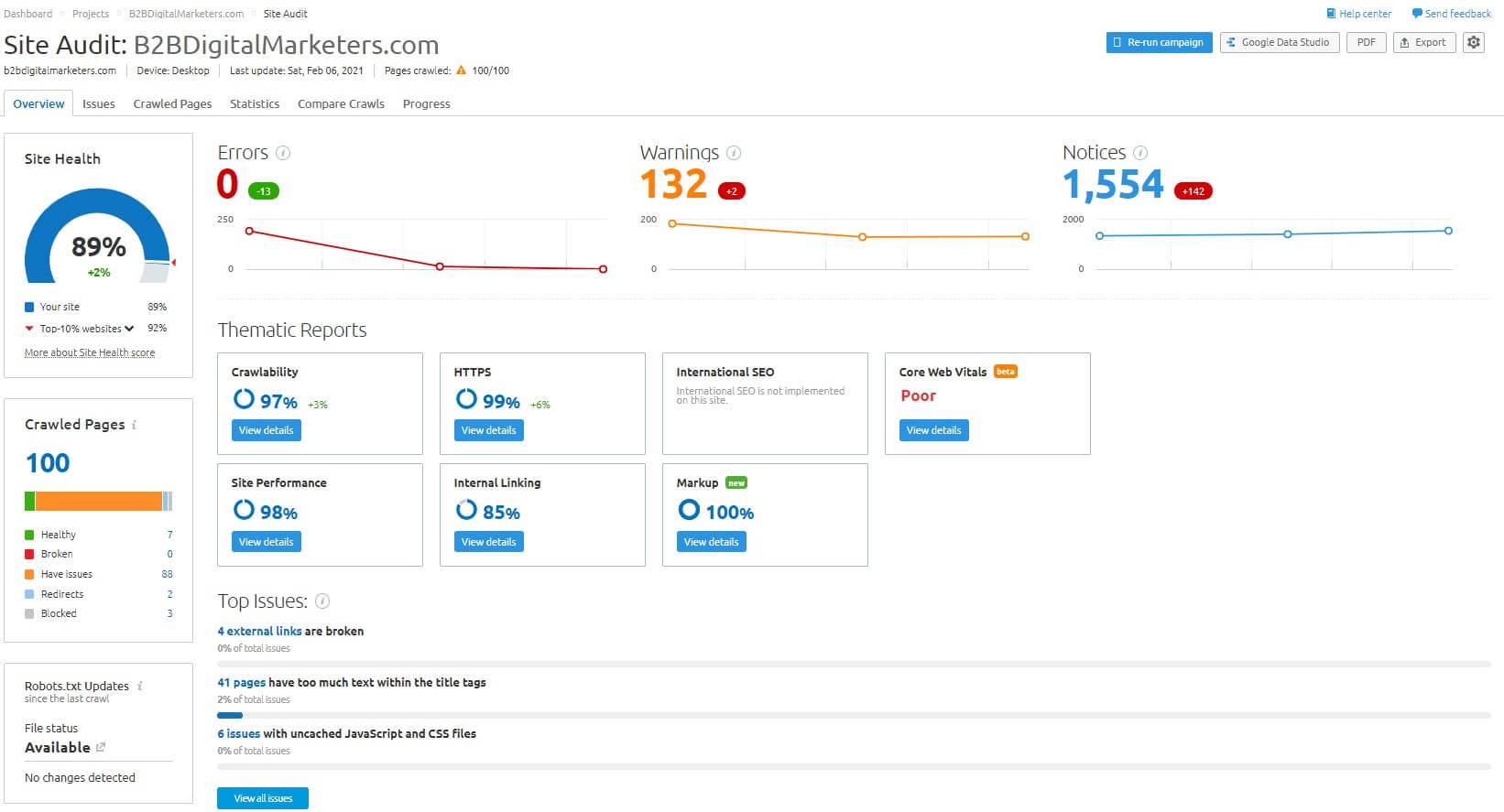Click the green -13 errors change badge
The height and width of the screenshot is (812, 1504).
coord(264,191)
